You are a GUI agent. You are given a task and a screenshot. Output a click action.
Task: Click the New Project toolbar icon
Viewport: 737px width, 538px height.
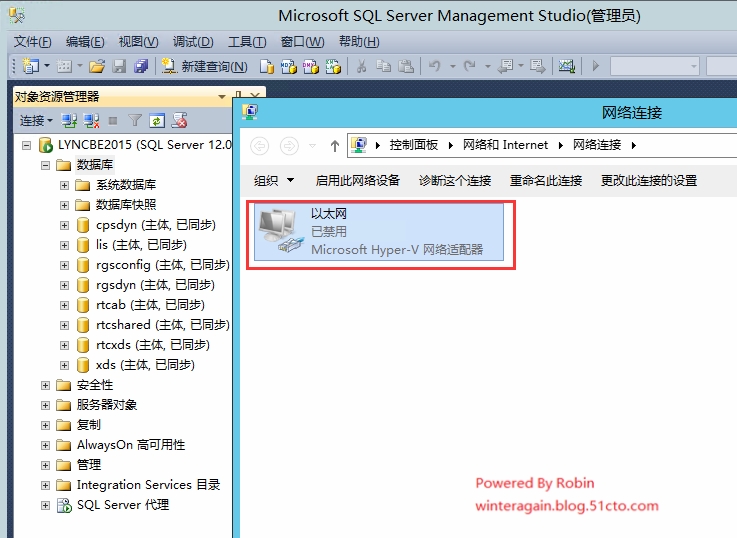tap(31, 66)
